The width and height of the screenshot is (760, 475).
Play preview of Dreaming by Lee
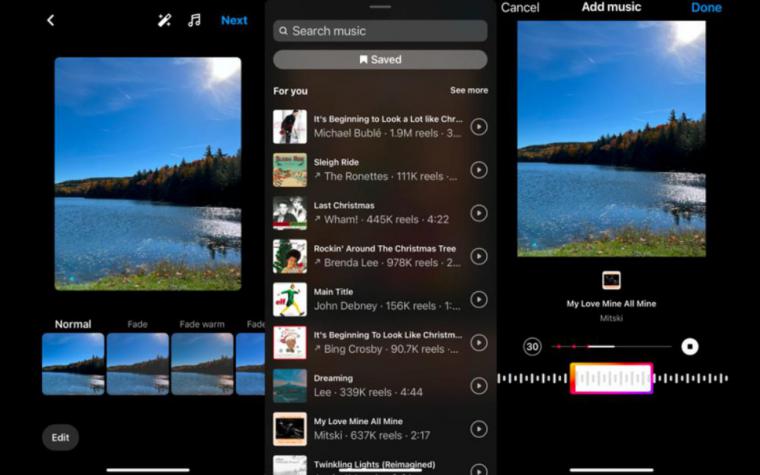coord(479,386)
